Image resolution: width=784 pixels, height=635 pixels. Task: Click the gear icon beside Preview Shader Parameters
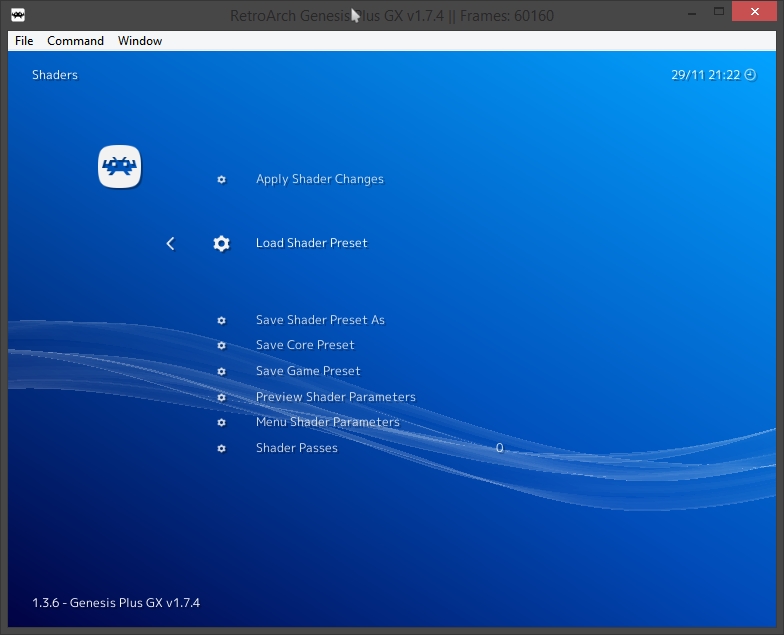(222, 398)
